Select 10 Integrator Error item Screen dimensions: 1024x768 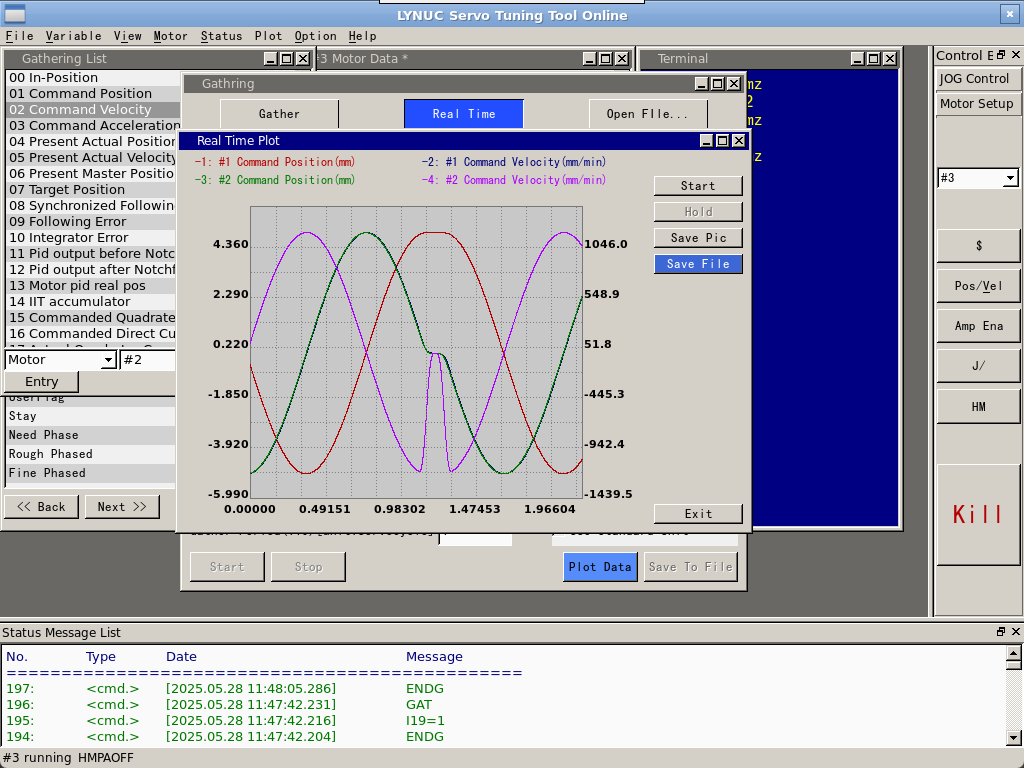click(x=91, y=238)
